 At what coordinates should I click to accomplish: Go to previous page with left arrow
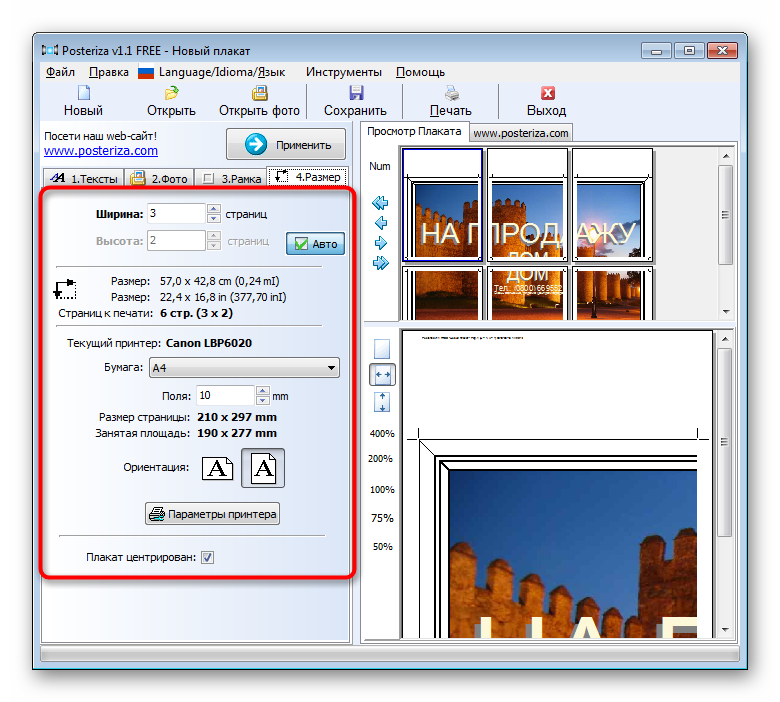pyautogui.click(x=381, y=223)
